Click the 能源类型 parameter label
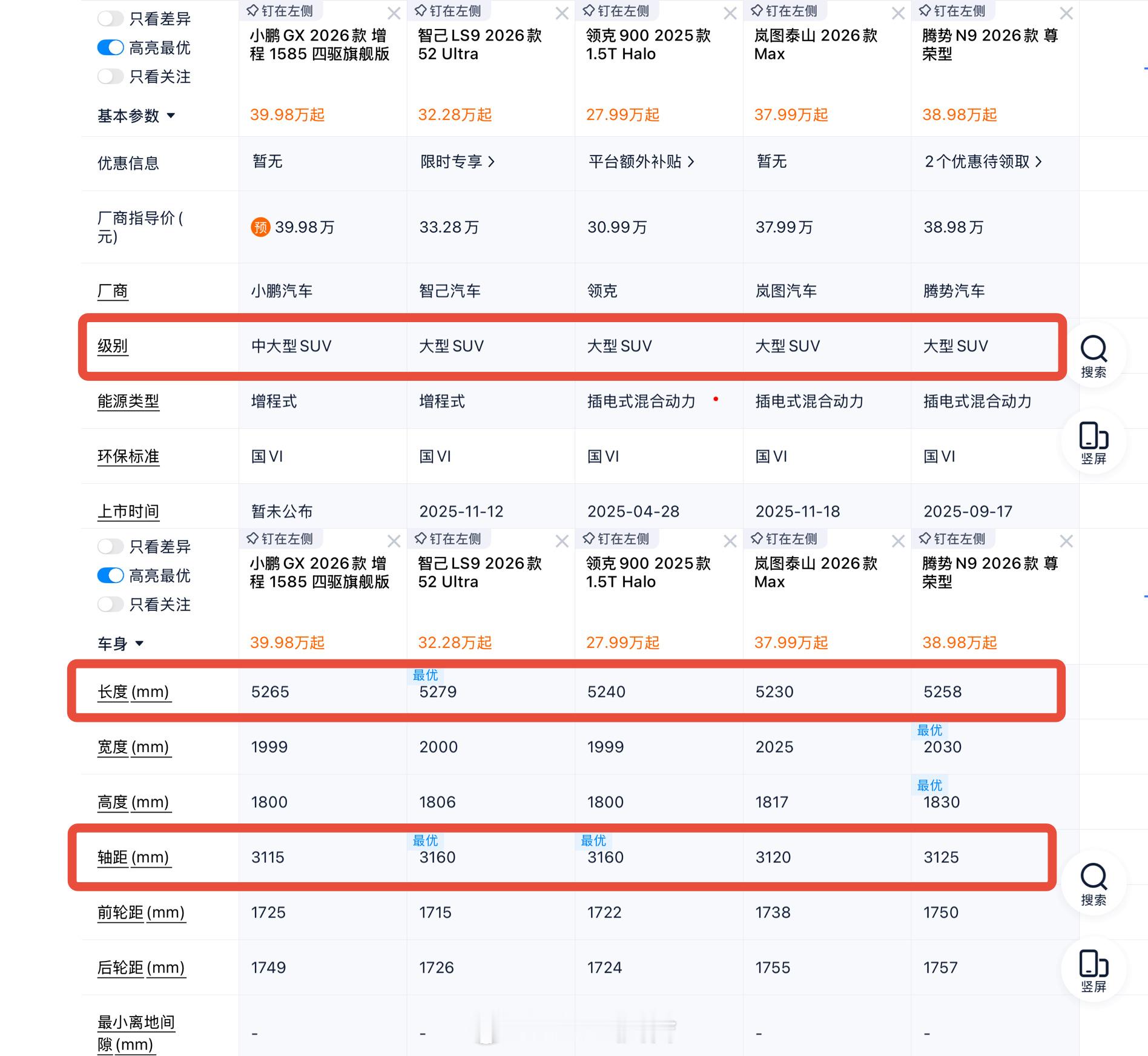 point(128,401)
